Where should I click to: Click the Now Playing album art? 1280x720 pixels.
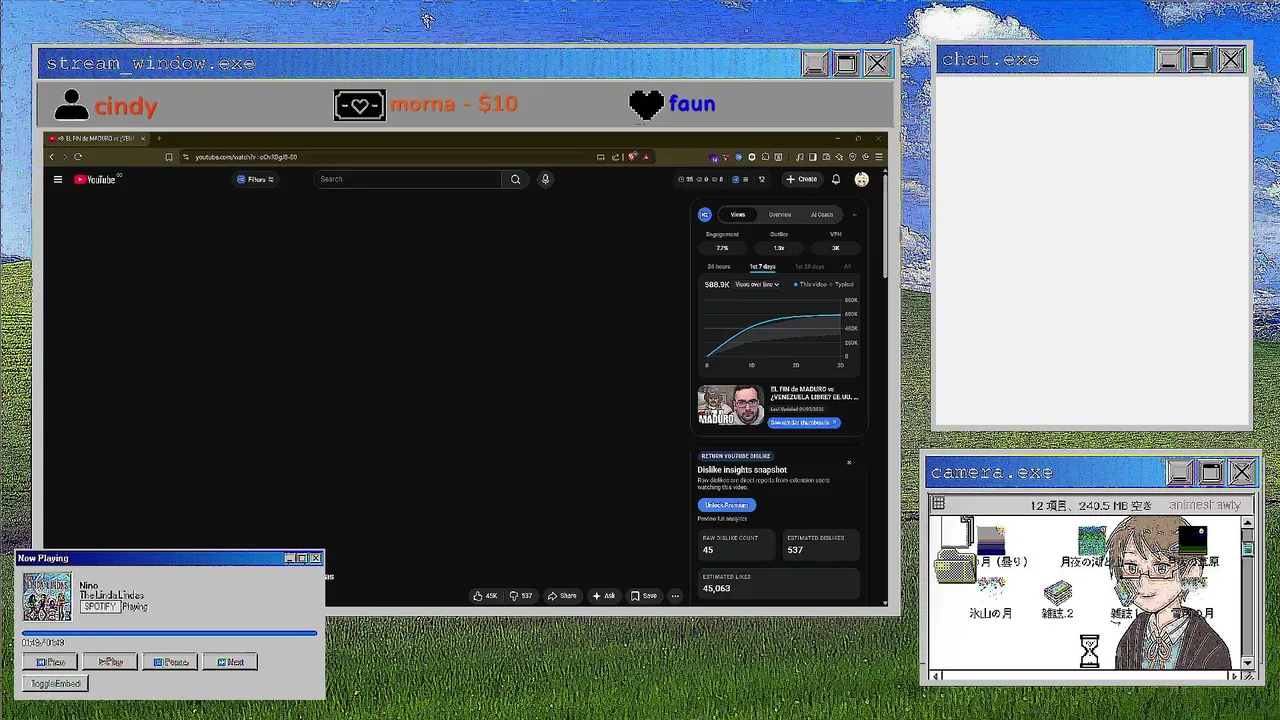pyautogui.click(x=47, y=597)
